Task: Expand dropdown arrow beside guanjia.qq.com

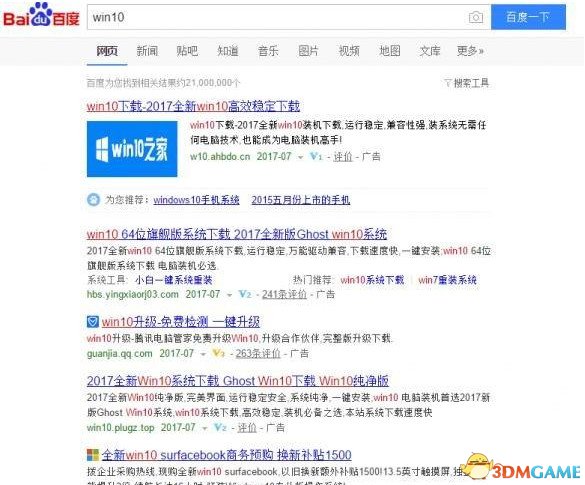Action: [x=203, y=354]
